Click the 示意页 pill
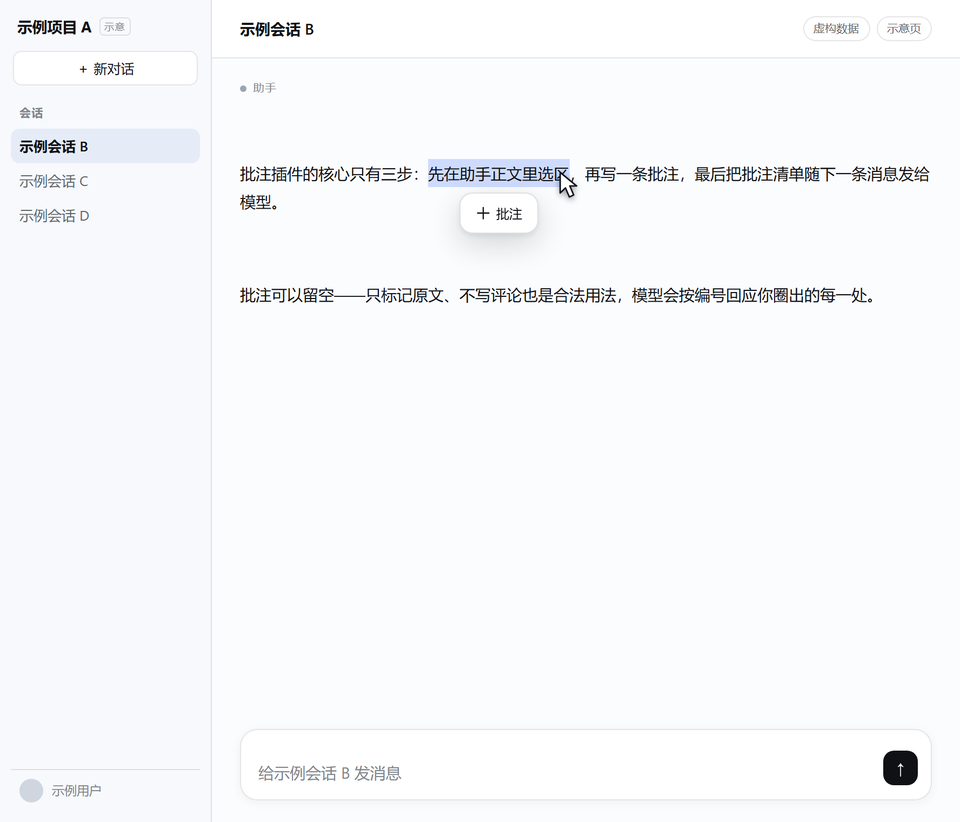Image resolution: width=960 pixels, height=822 pixels. (904, 29)
